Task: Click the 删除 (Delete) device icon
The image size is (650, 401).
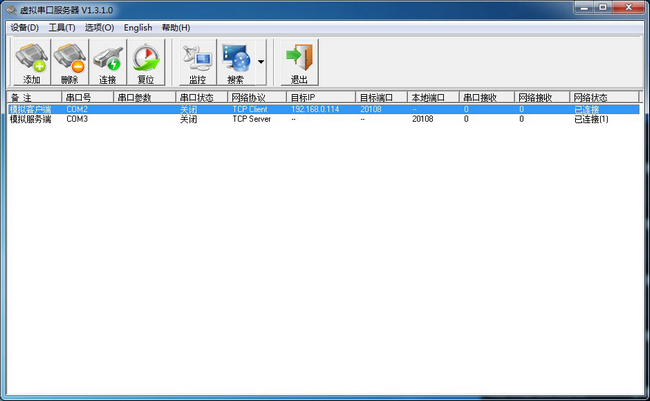Action: [70, 62]
